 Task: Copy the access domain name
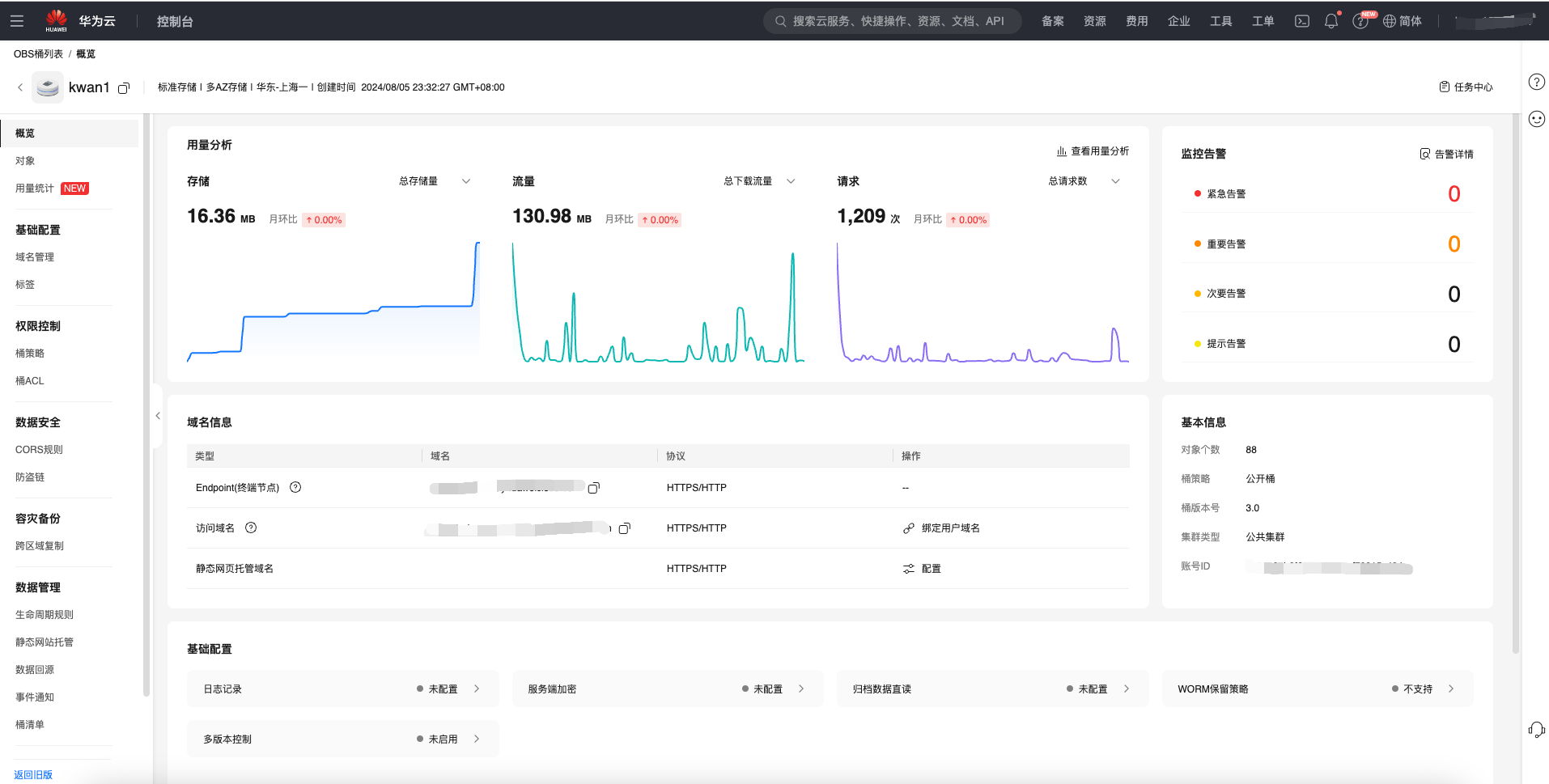tap(624, 528)
